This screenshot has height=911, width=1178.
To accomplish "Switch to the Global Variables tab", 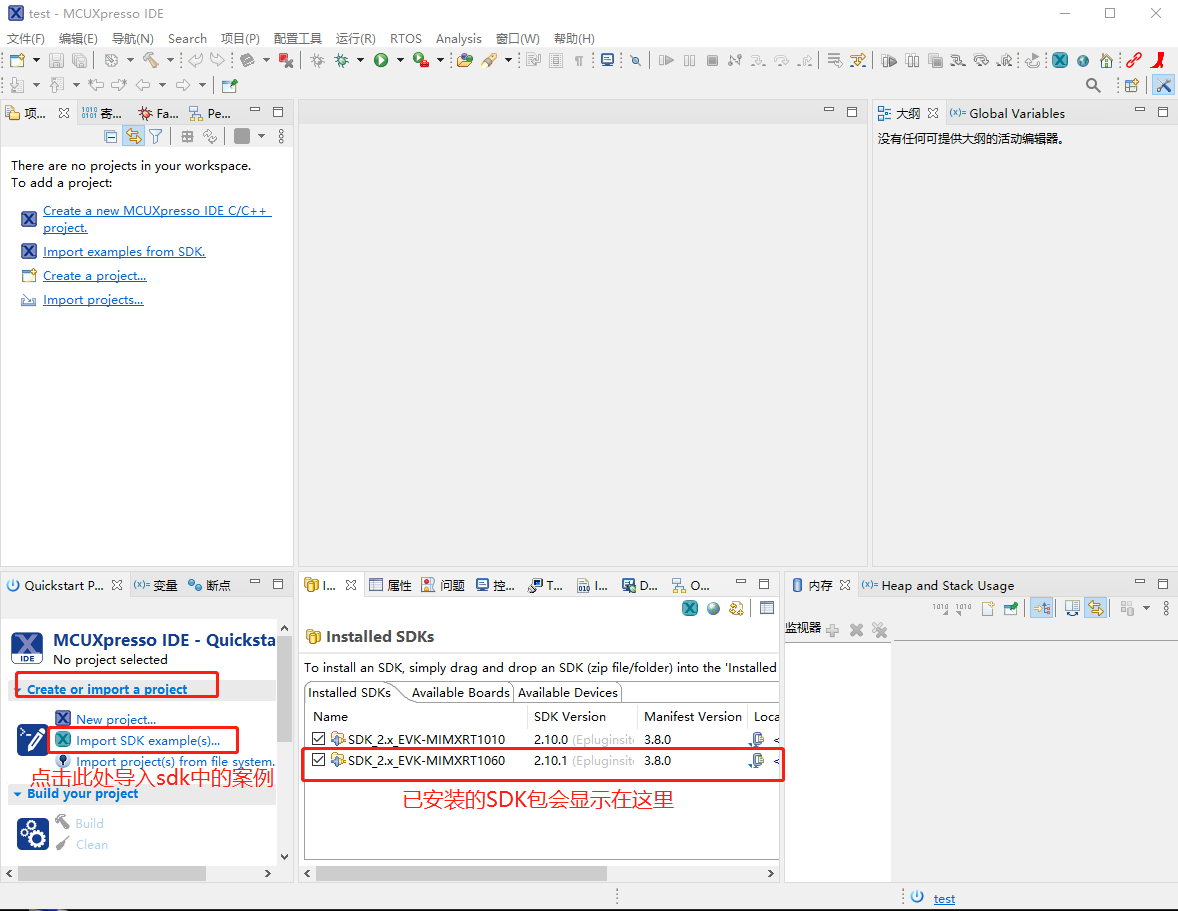I will tap(1007, 113).
